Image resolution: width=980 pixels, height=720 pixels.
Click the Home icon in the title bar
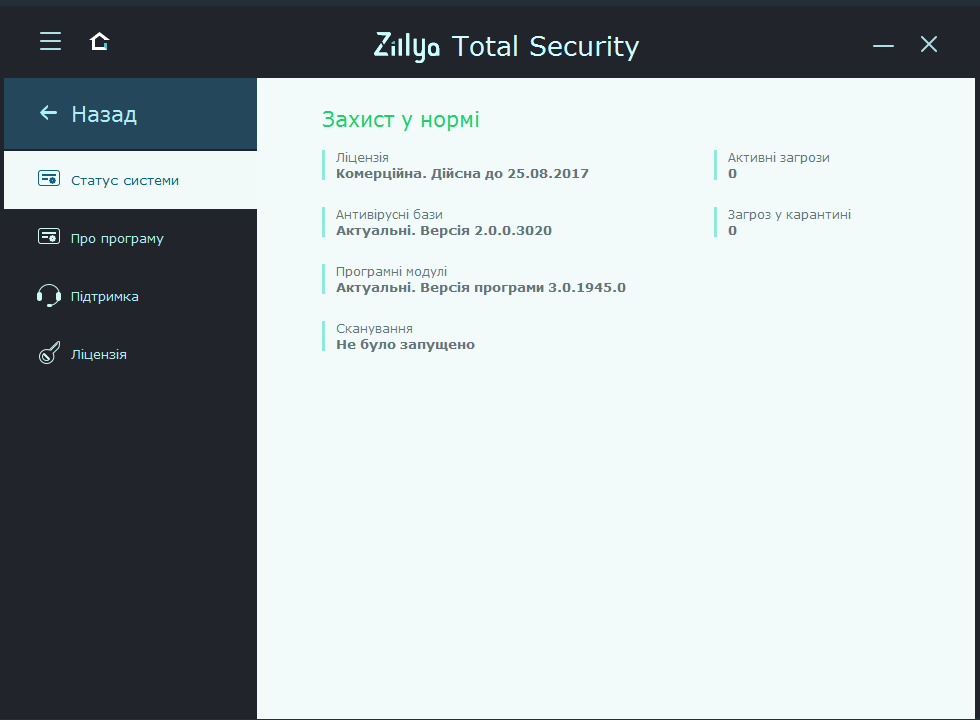(x=99, y=42)
